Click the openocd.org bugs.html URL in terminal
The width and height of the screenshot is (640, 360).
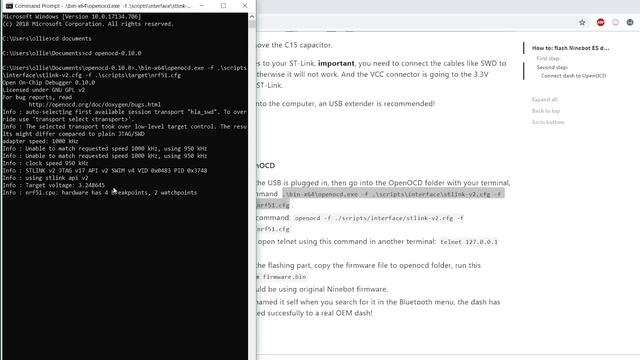94,104
